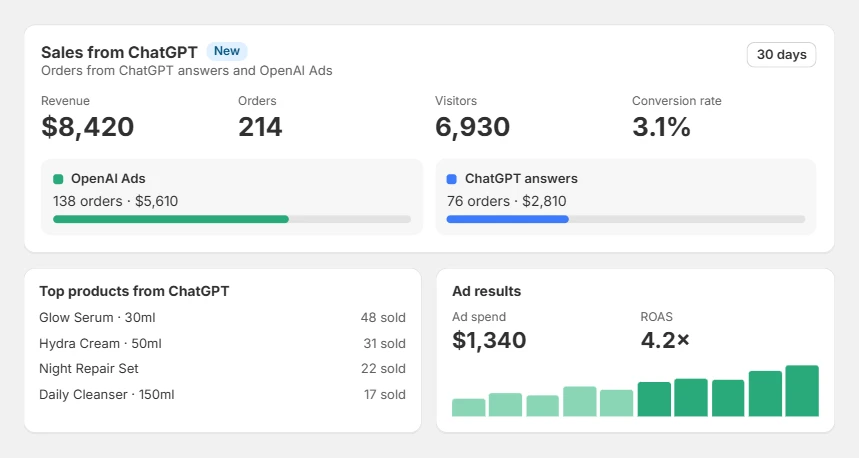859x458 pixels.
Task: Open the 30 days range selector
Action: [781, 55]
